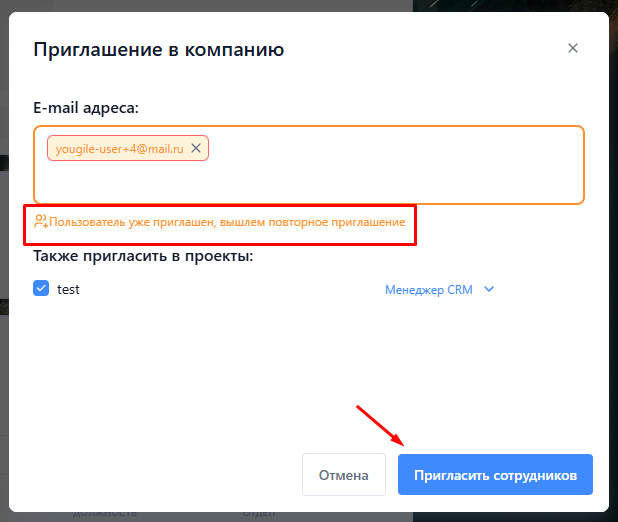Screen dimensions: 618x522
Task: Click the Также пригласить в проекты heading
Action: pos(143,256)
